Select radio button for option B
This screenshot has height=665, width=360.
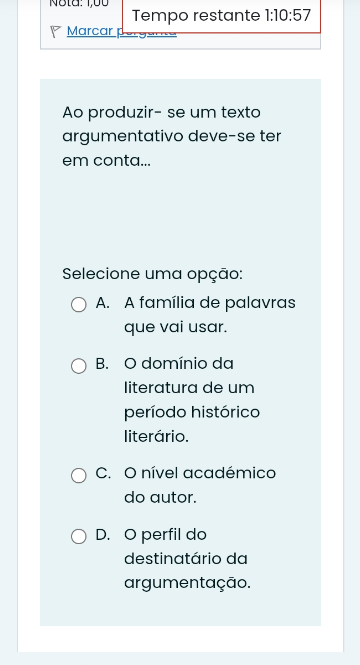tap(78, 366)
